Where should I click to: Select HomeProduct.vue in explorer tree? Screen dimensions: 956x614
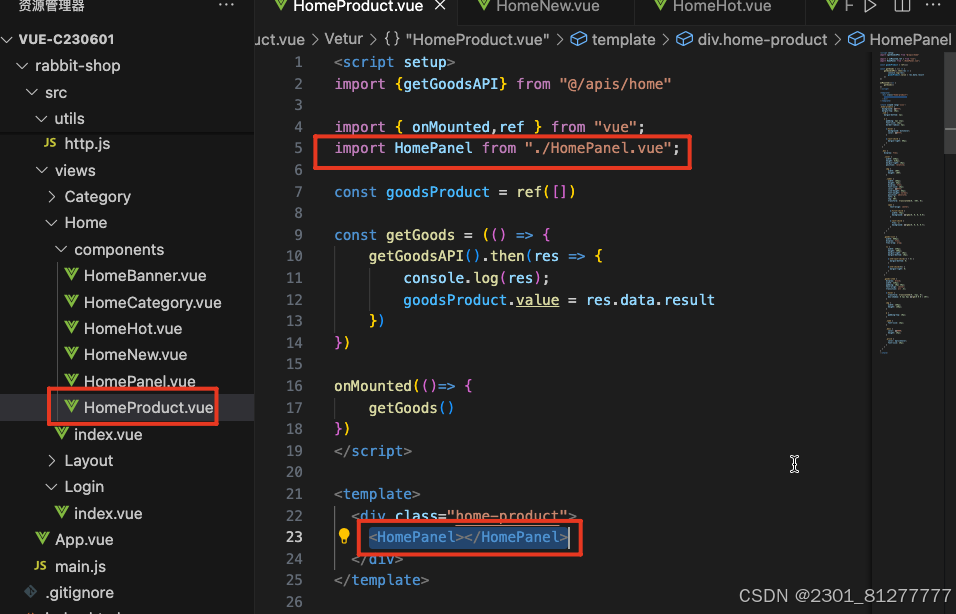[149, 407]
